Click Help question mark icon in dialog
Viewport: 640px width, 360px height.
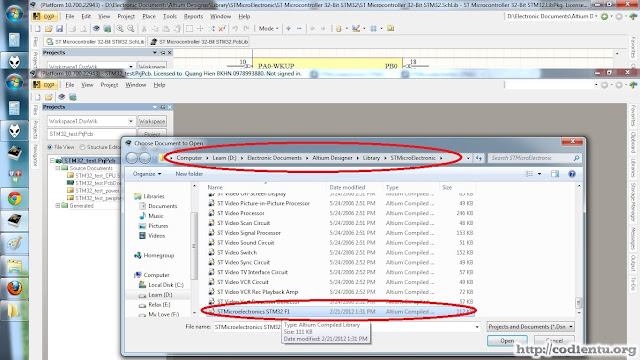(x=572, y=174)
